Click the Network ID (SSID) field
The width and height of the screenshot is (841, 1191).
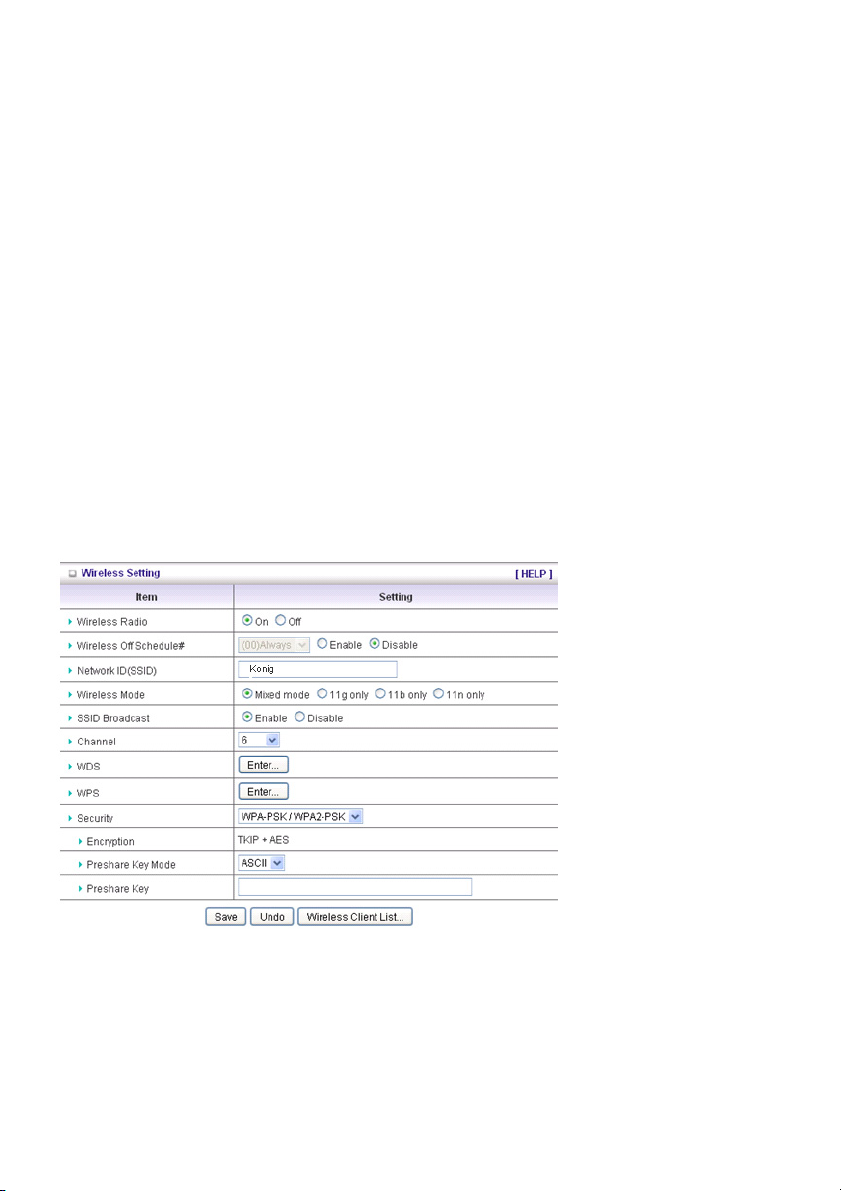coord(318,669)
